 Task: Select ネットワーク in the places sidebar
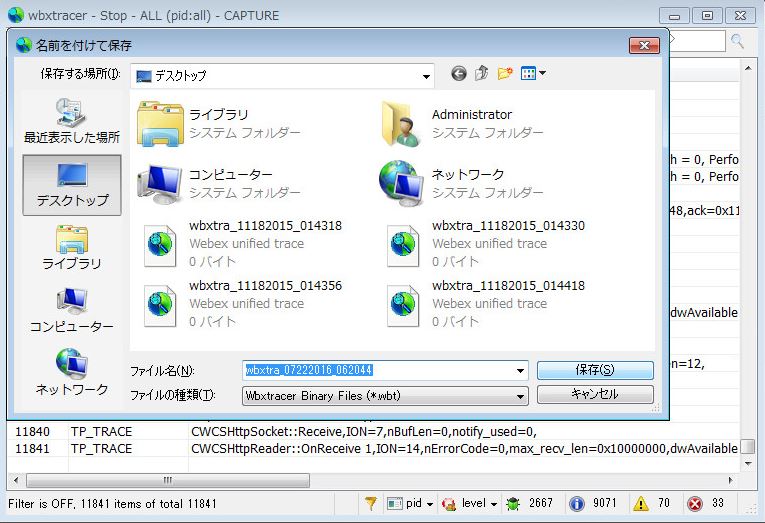72,372
